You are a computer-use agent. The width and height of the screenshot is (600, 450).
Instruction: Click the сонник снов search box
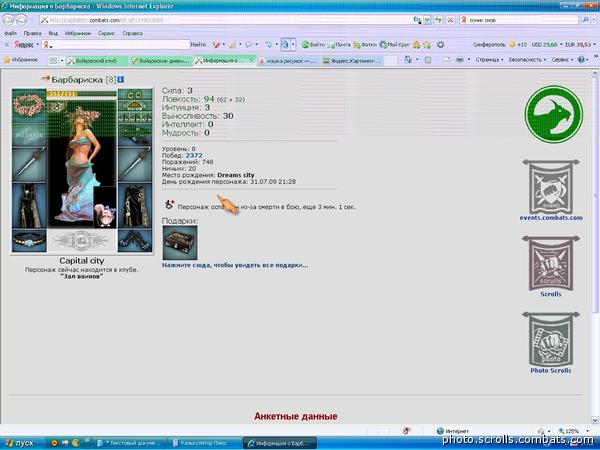(519, 20)
